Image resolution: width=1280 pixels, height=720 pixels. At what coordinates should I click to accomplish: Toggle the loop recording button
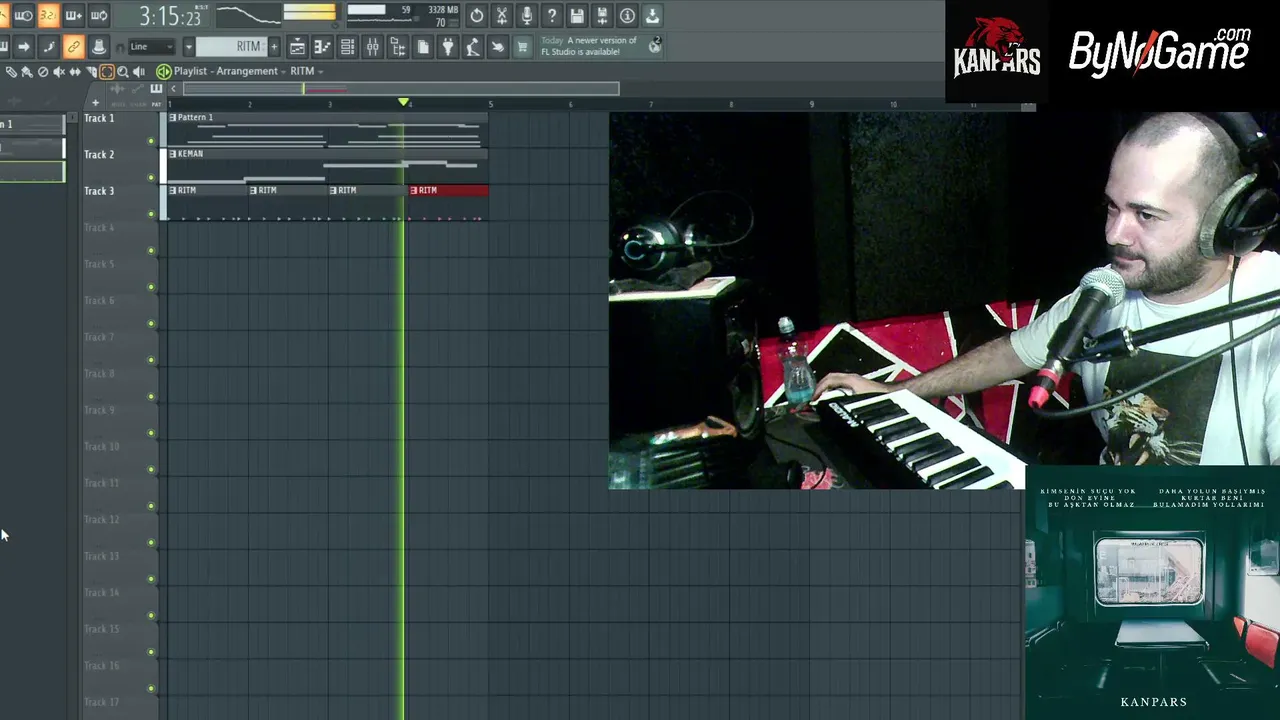(x=99, y=16)
